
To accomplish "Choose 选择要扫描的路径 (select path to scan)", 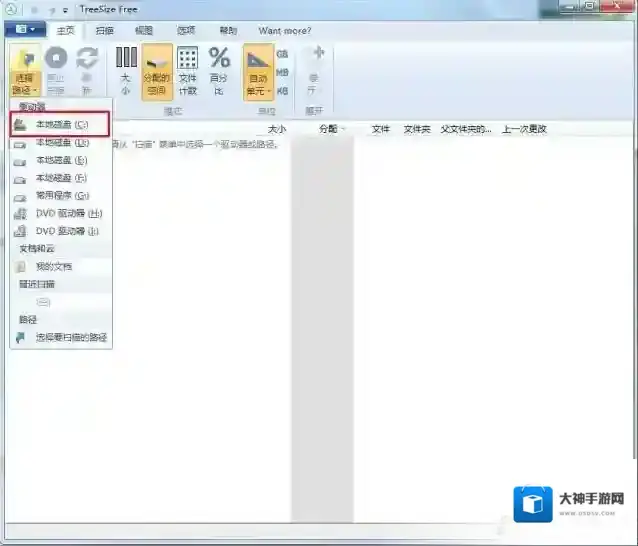I will tap(60, 337).
